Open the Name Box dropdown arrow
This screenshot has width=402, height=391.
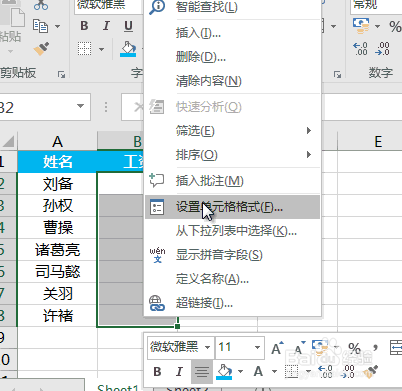point(80,106)
